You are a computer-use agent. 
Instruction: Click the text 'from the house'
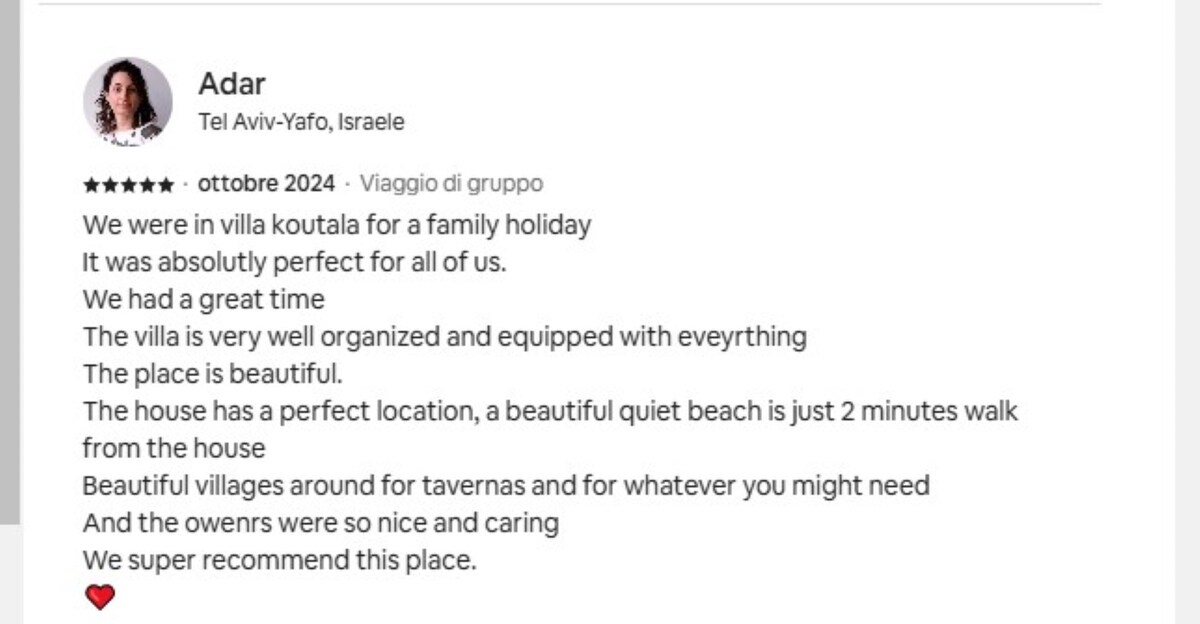tap(174, 448)
